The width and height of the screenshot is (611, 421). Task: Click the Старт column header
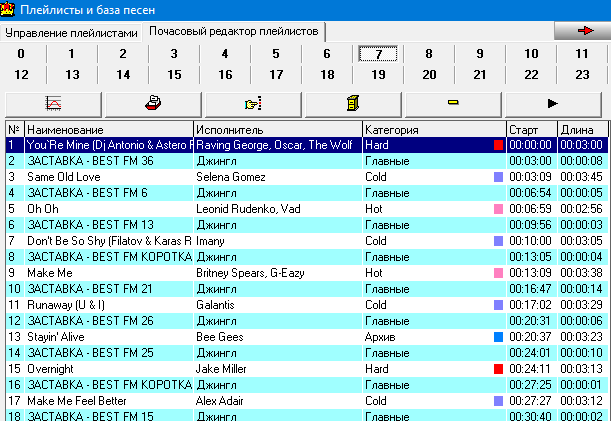coord(532,129)
